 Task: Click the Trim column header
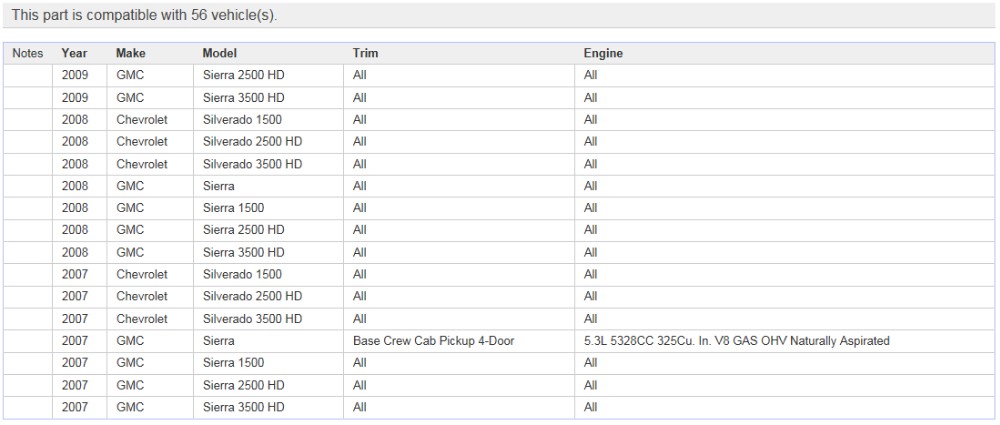pos(365,53)
